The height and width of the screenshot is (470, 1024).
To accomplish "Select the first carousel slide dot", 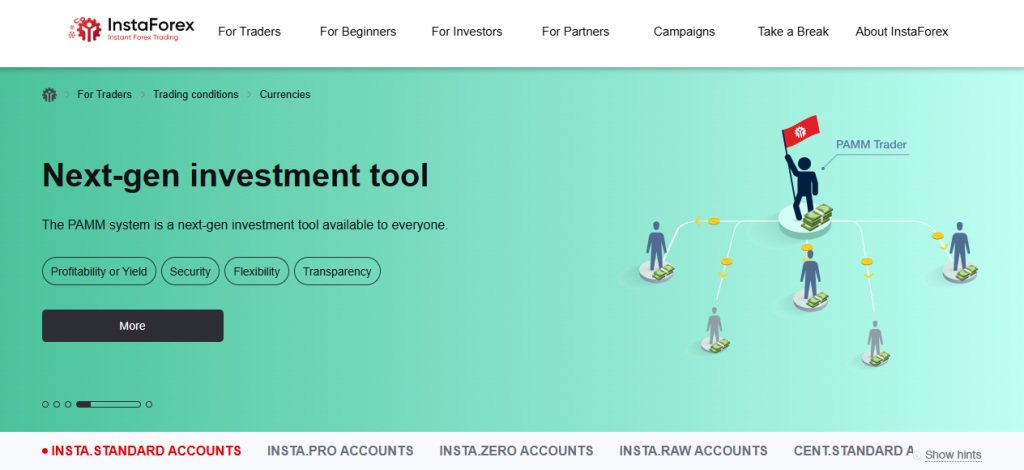I will pos(45,404).
